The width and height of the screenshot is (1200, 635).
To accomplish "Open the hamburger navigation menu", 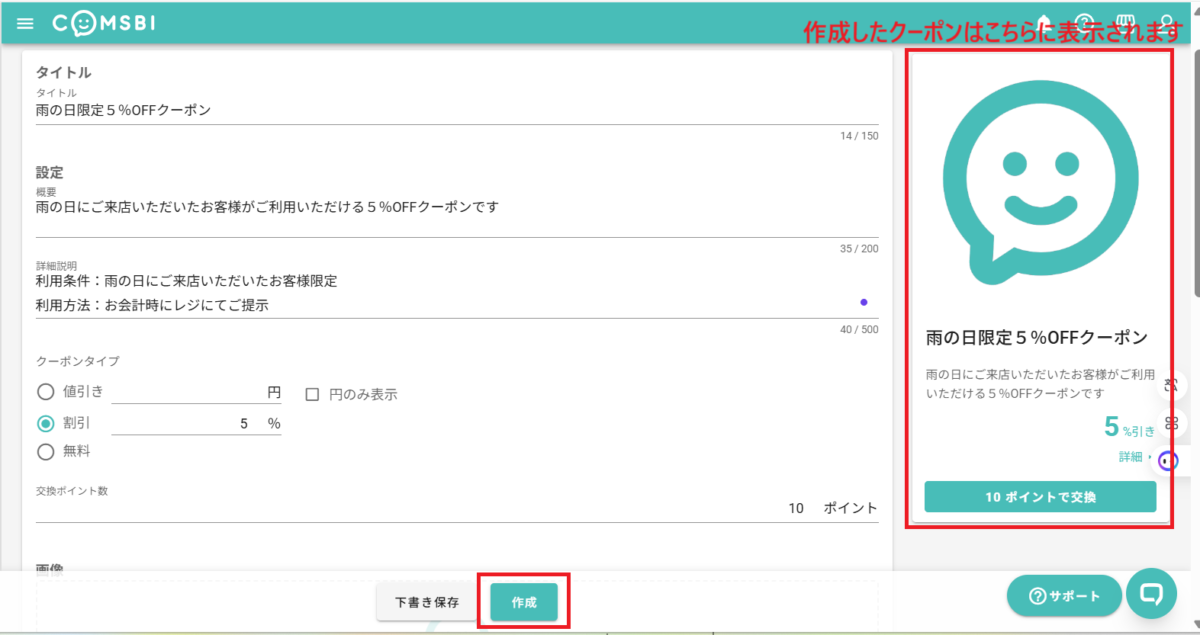I will [x=25, y=23].
